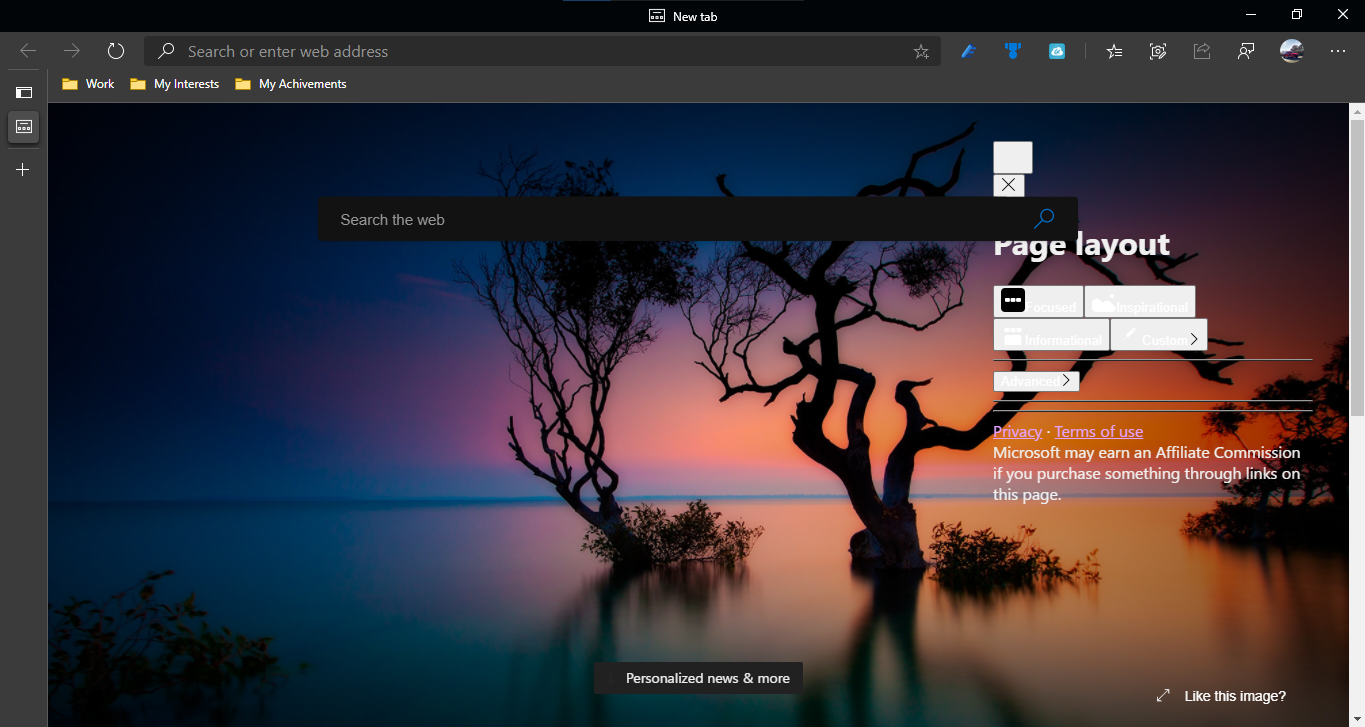Viewport: 1365px width, 727px height.
Task: Refresh the current page
Action: (115, 50)
